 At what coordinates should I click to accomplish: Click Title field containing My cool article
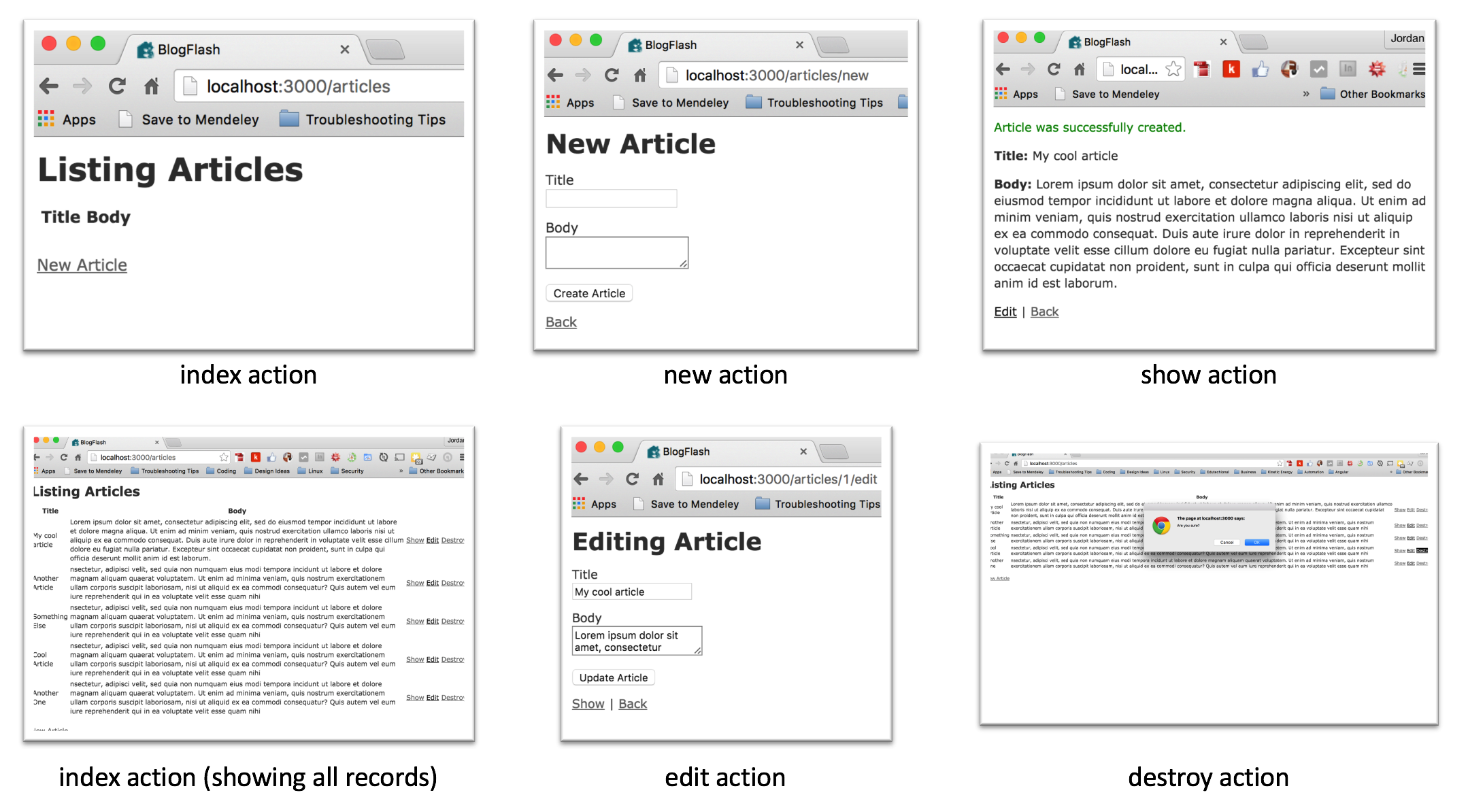tap(632, 592)
